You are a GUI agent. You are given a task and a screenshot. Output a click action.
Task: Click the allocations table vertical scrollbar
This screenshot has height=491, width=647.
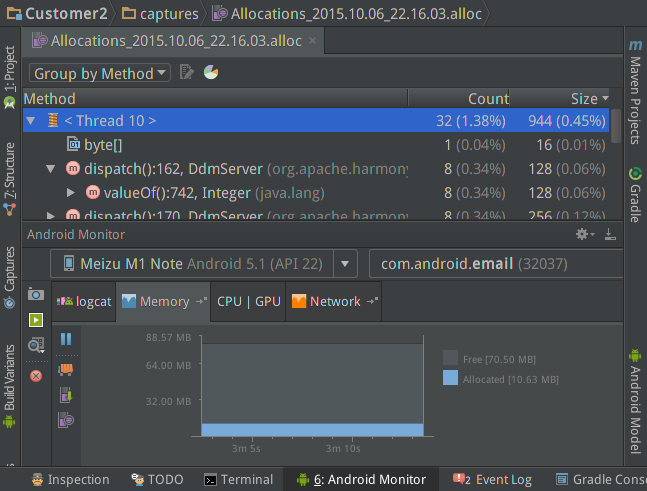pos(616,126)
